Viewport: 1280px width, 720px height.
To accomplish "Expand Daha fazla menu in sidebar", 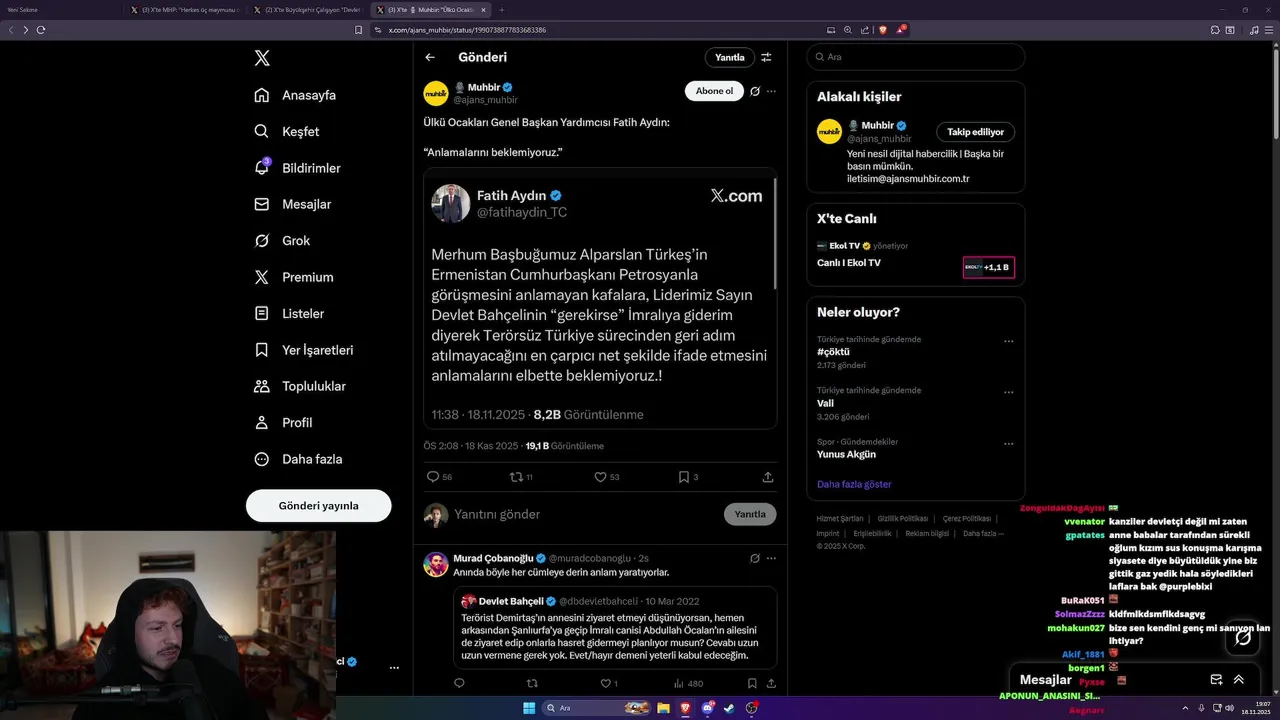I will click(298, 459).
